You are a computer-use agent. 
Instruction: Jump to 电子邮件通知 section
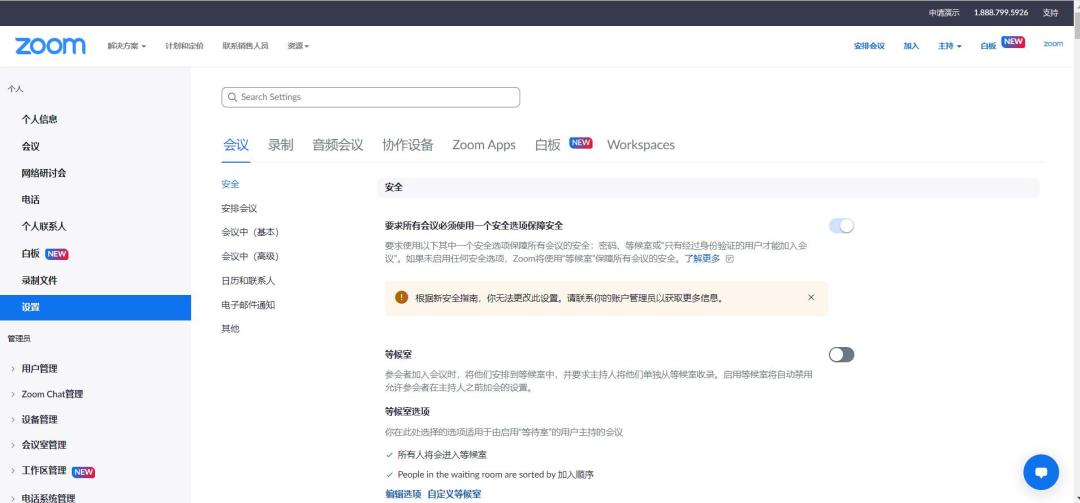[248, 305]
